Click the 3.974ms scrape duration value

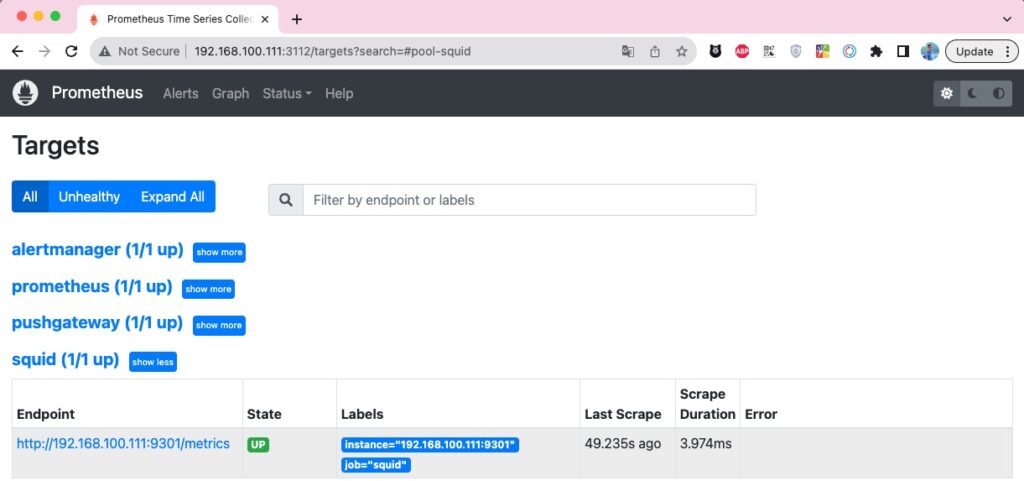point(706,444)
